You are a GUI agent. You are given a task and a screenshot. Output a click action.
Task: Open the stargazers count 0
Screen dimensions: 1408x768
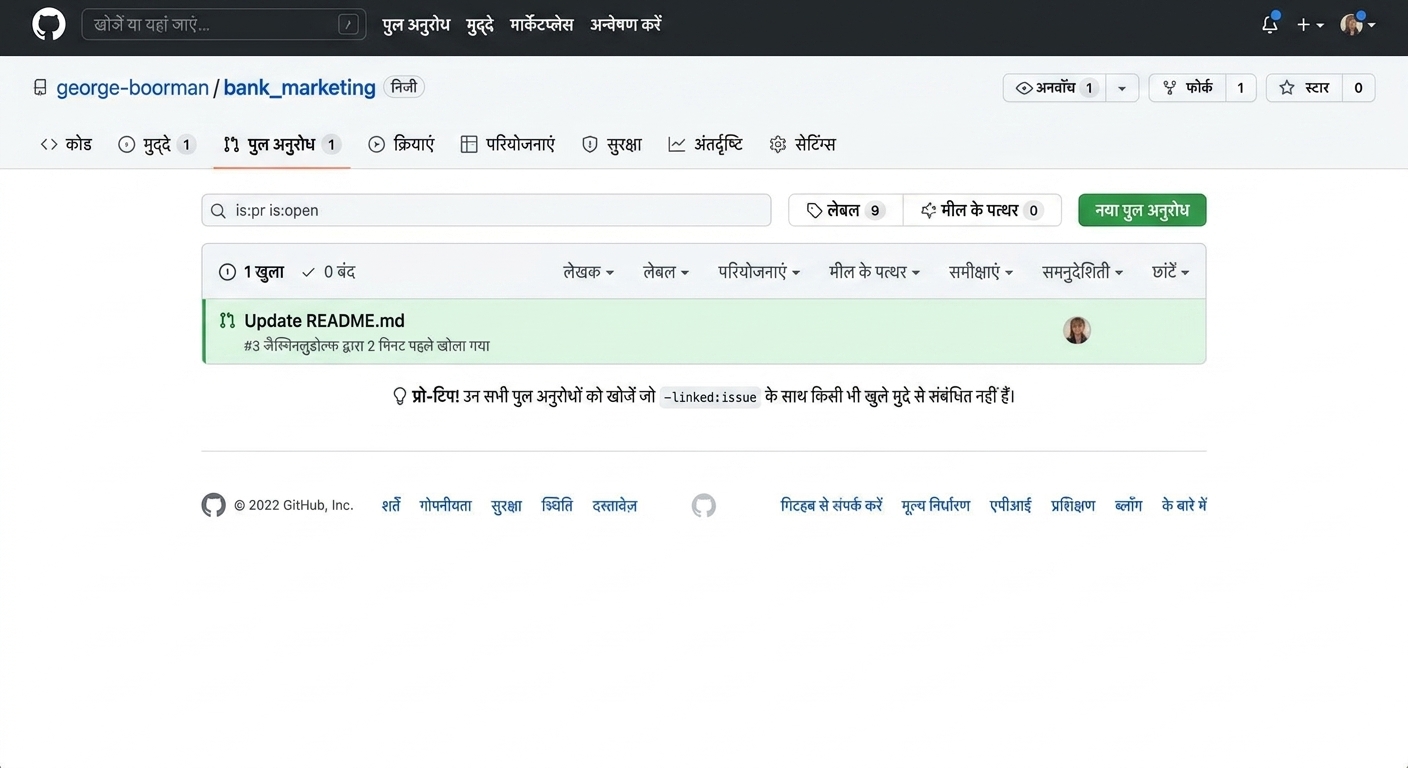pos(1358,88)
